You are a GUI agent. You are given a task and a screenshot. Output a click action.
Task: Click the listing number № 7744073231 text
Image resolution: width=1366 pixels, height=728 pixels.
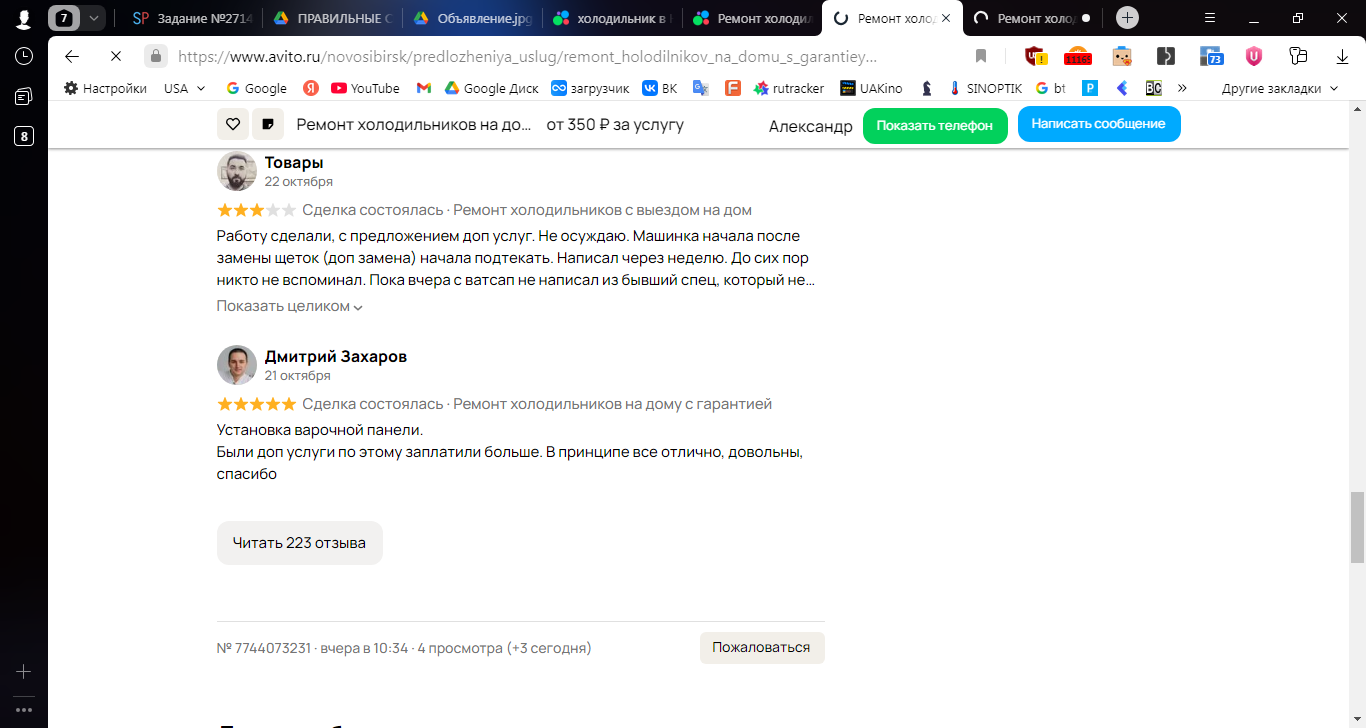264,648
